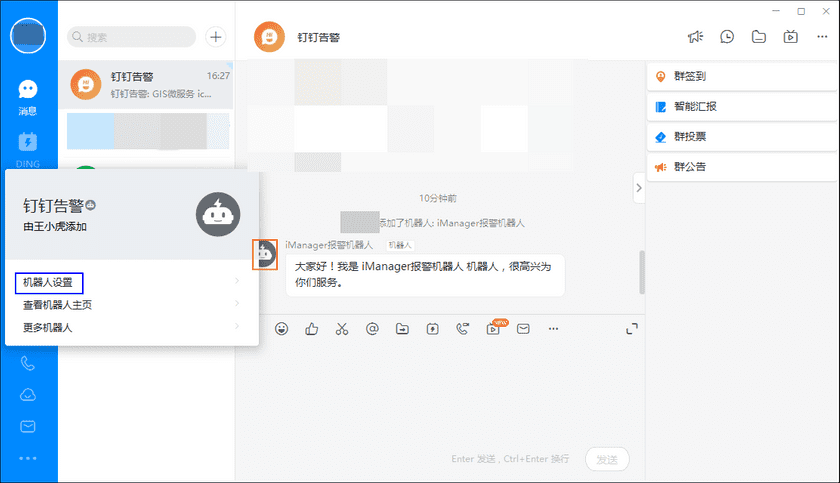840x483 pixels.
Task: Open the phone tab in left sidebar
Action: coord(28,364)
